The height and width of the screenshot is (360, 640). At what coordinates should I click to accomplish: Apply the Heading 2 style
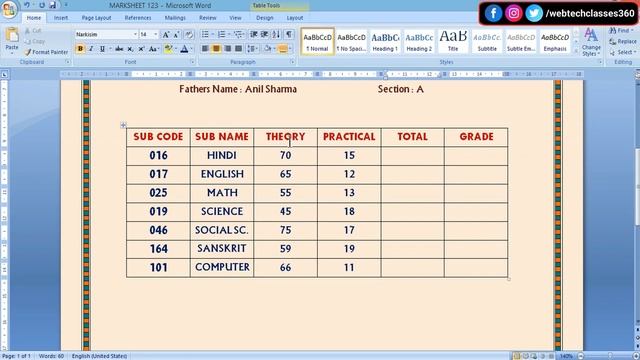point(419,41)
